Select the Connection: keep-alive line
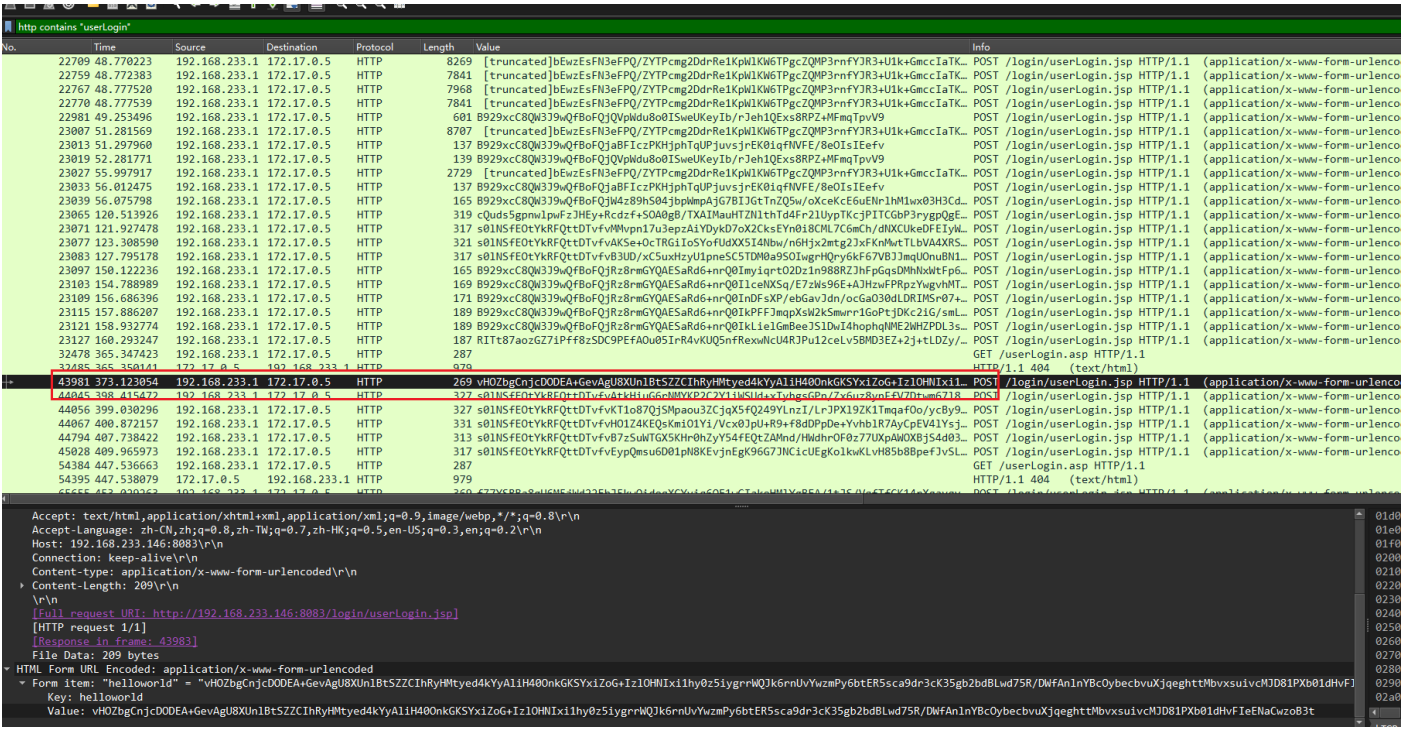Viewport: 1403px width, 729px height. click(x=108, y=557)
